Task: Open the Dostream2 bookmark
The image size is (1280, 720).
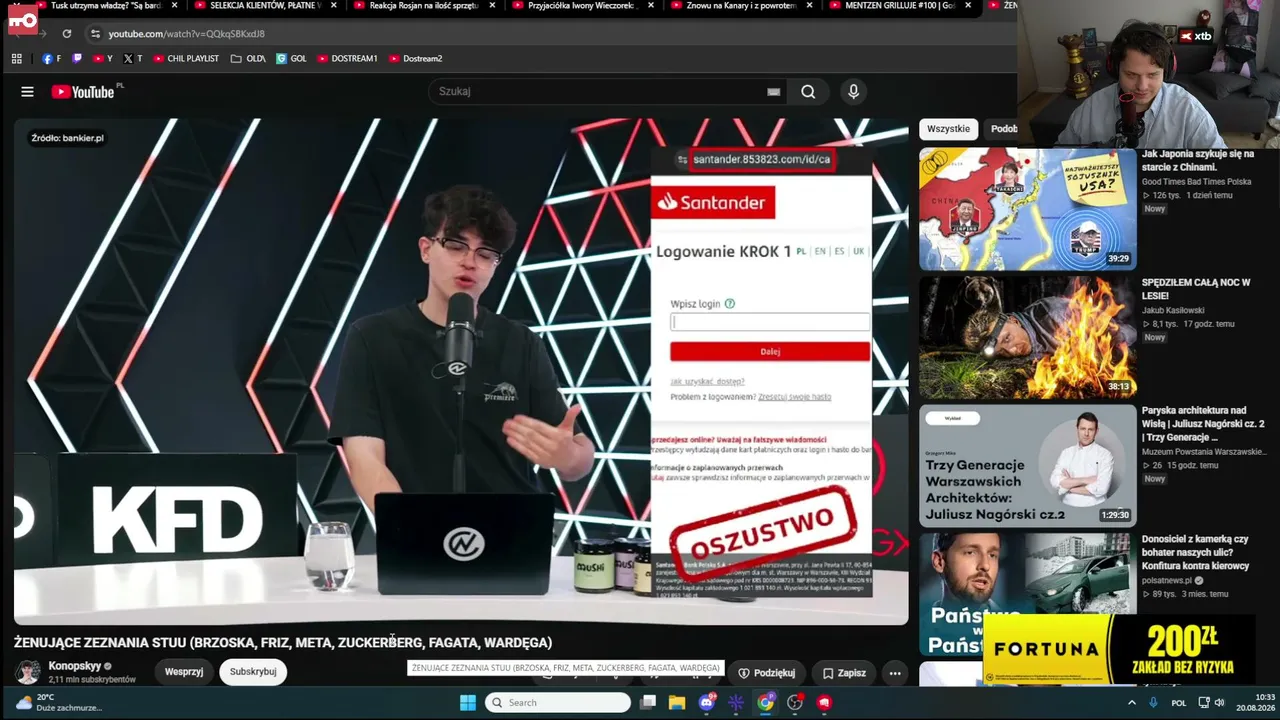Action: click(x=416, y=59)
